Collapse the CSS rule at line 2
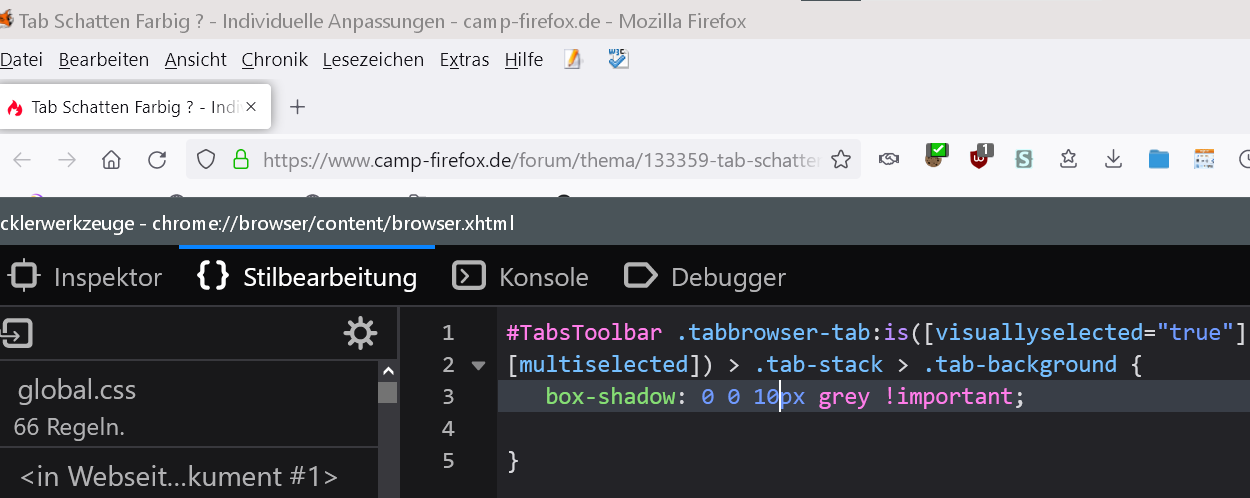 click(478, 365)
